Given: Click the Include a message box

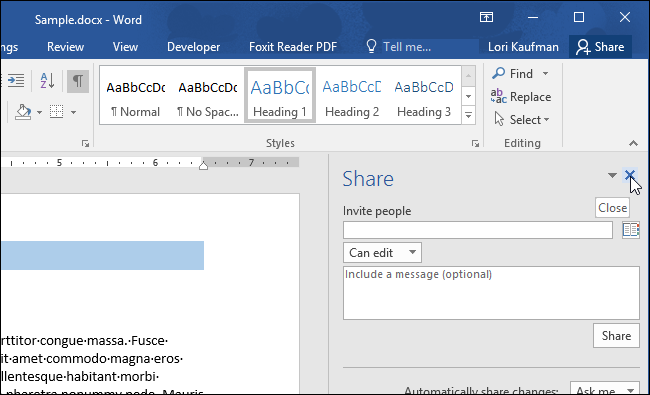Looking at the screenshot, I should tap(491, 293).
